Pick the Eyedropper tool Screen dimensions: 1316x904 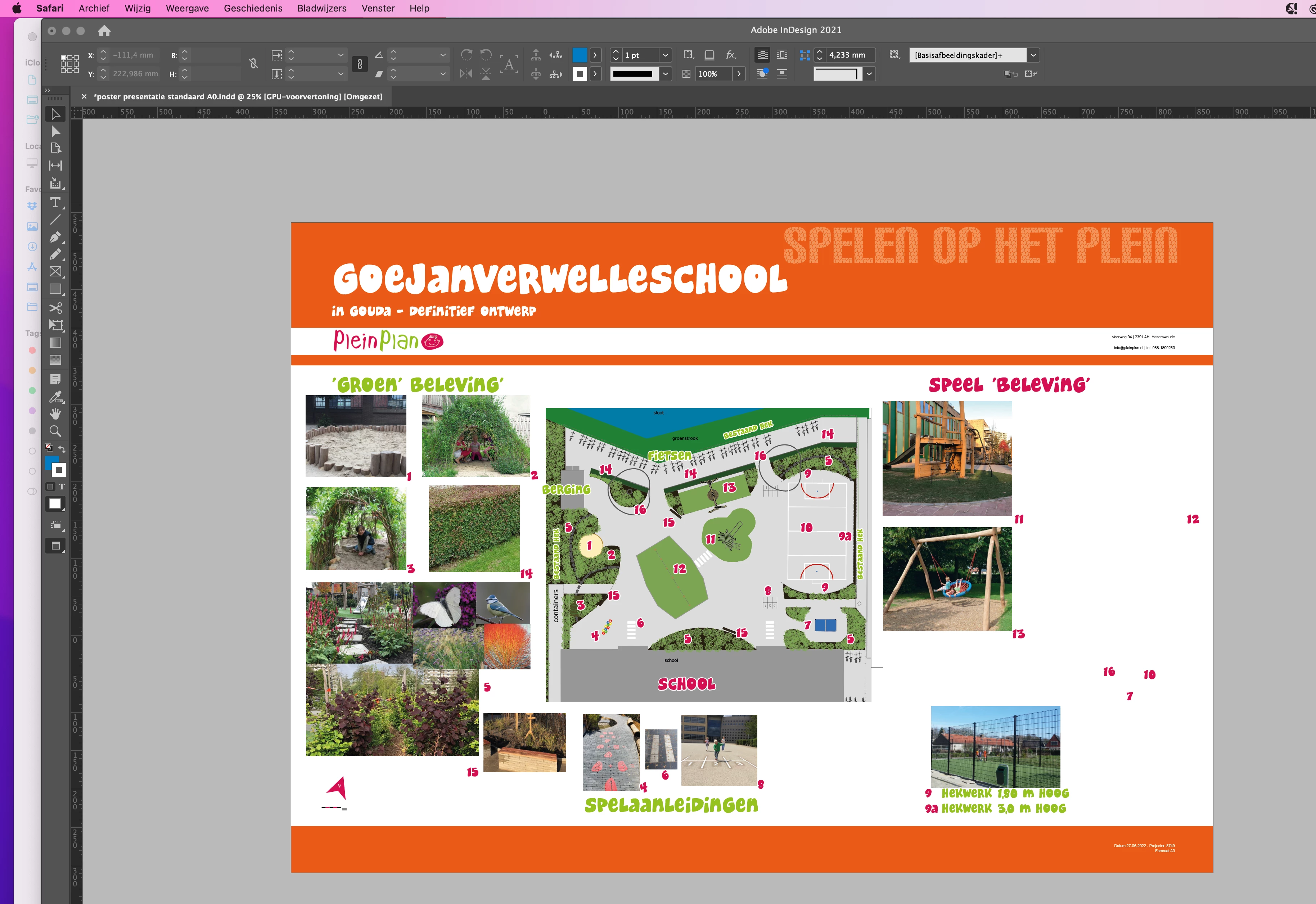click(55, 397)
